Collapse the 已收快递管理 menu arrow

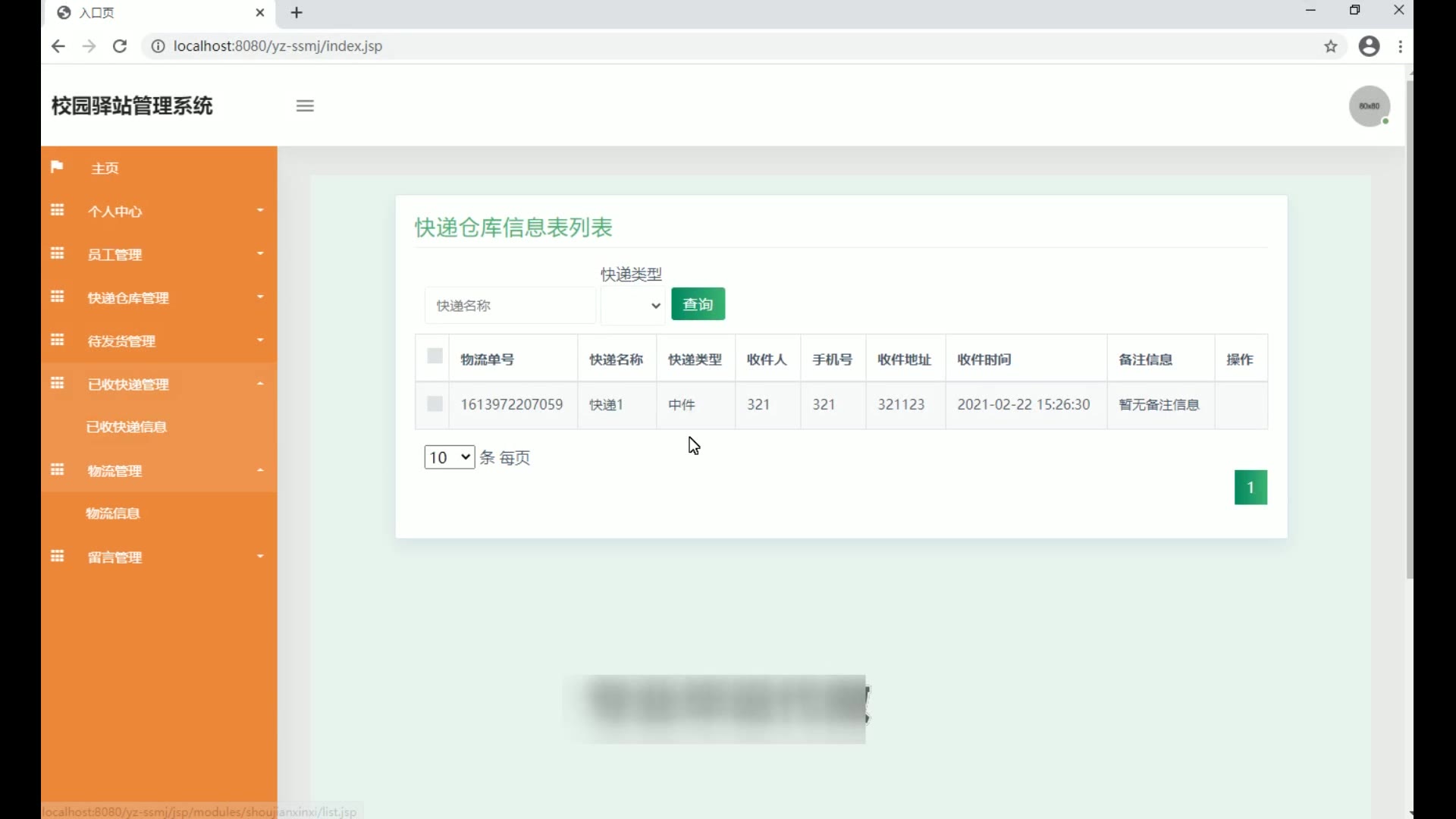click(x=260, y=383)
